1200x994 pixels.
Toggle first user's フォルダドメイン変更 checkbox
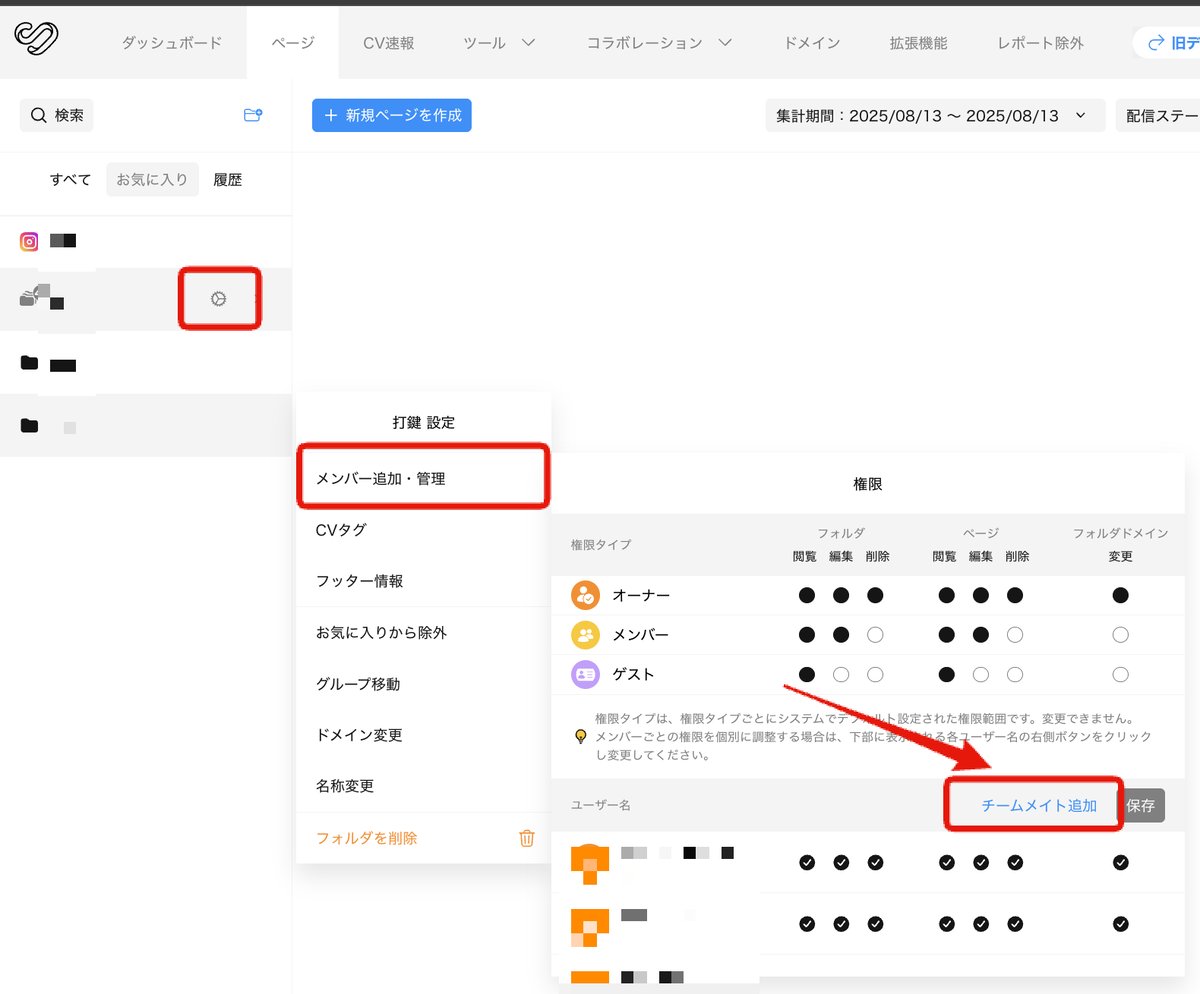[x=1121, y=862]
